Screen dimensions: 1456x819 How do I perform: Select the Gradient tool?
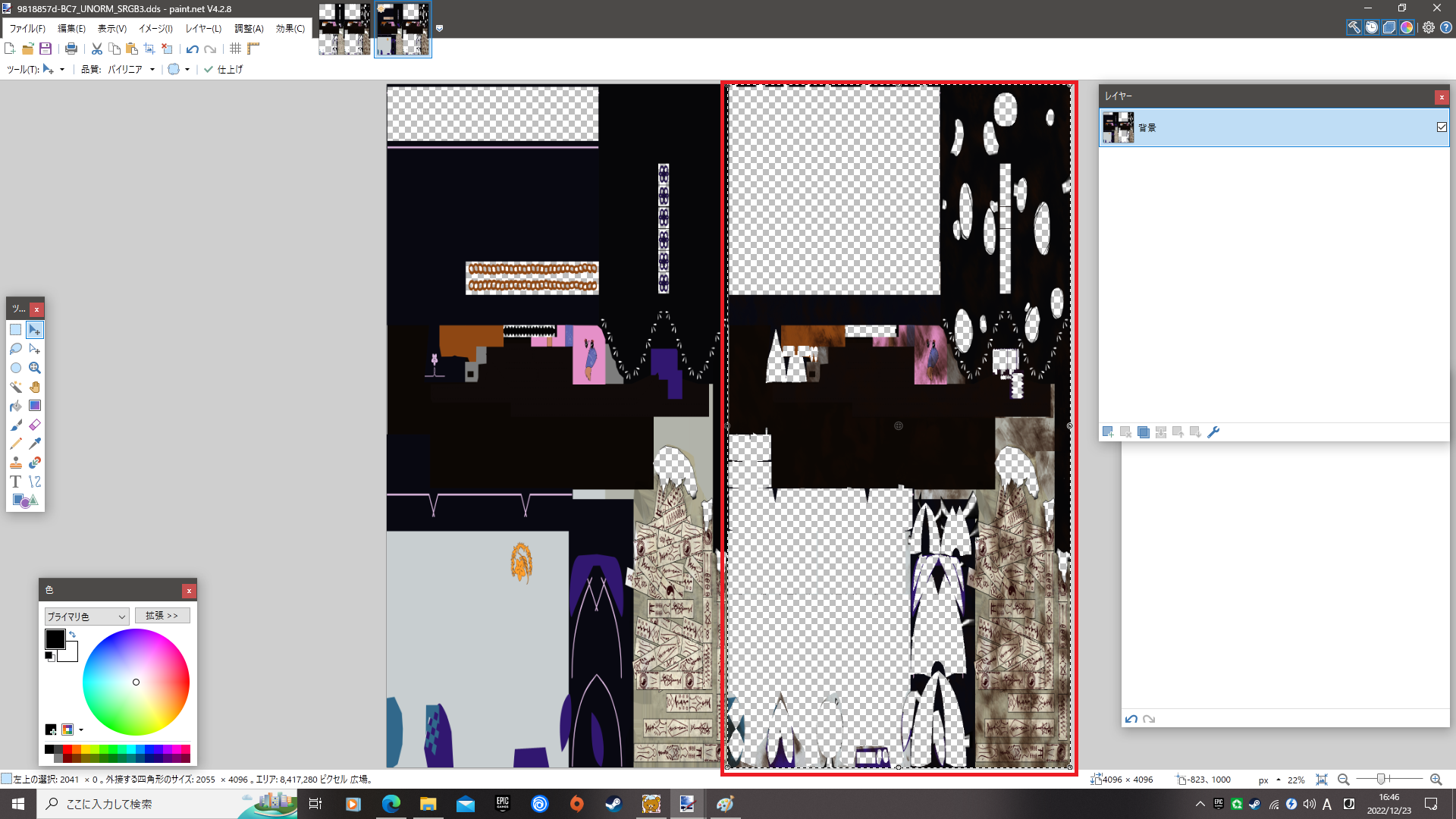34,406
